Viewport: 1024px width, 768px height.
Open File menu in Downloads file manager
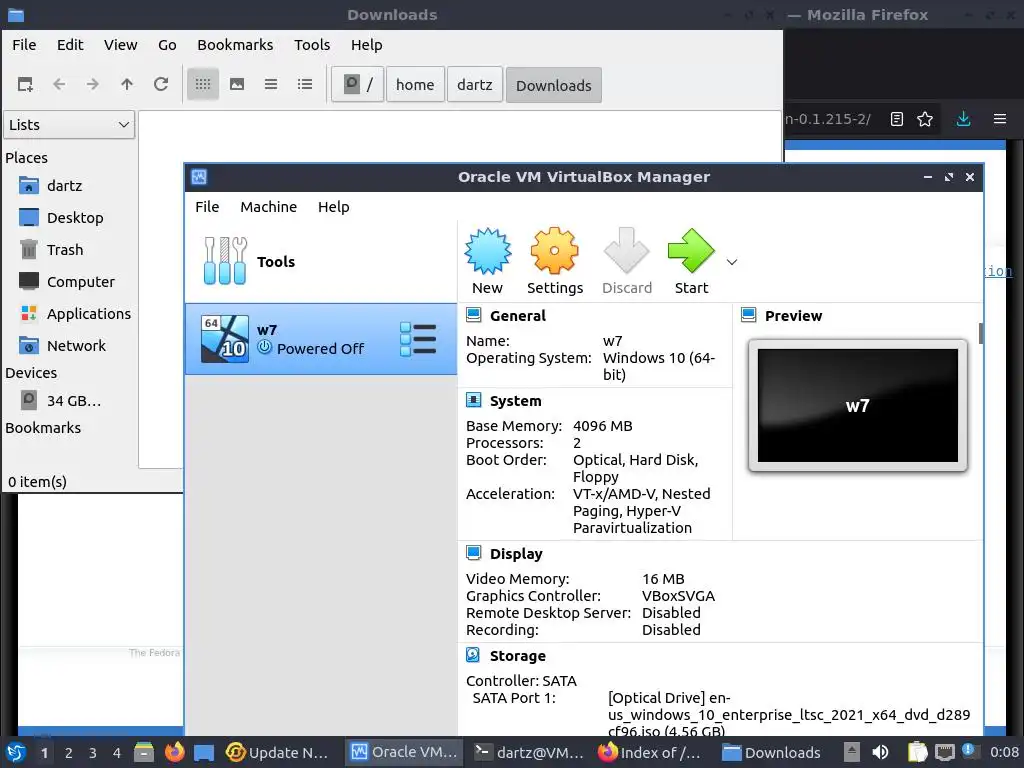coord(24,45)
